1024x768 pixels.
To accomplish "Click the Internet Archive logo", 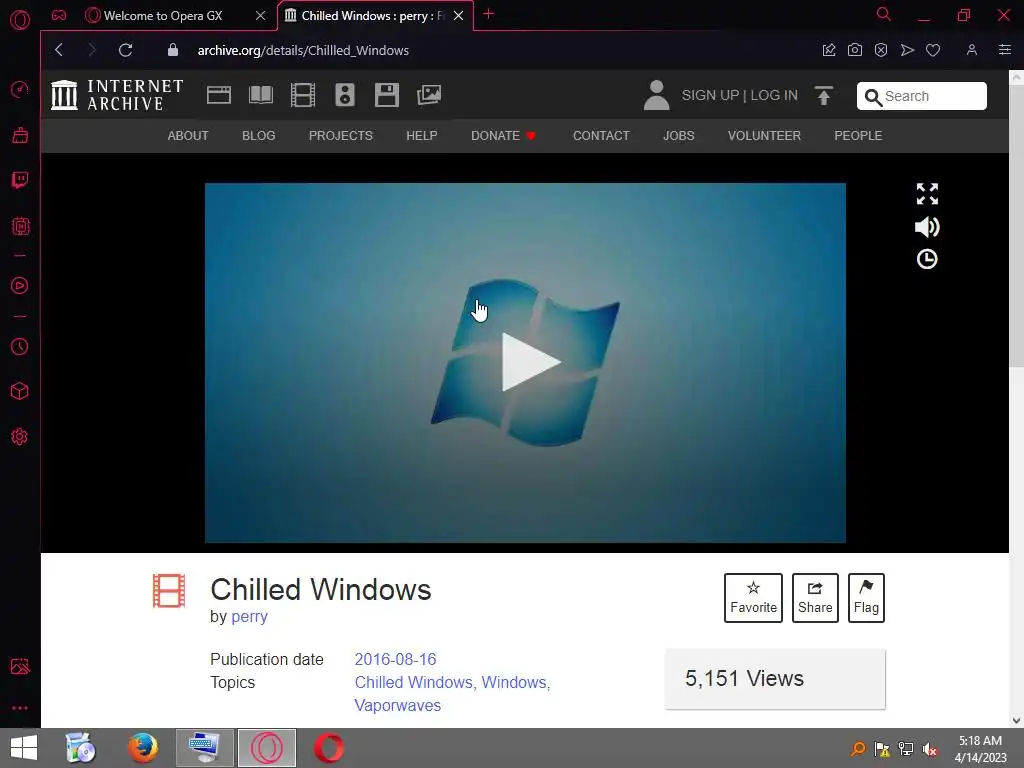I will point(117,95).
